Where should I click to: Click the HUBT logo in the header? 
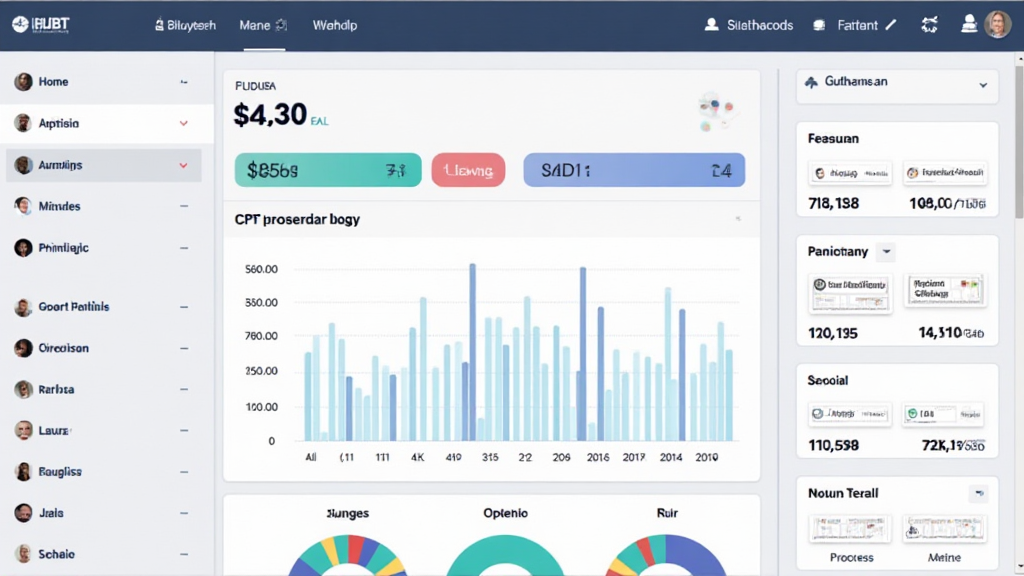43,25
